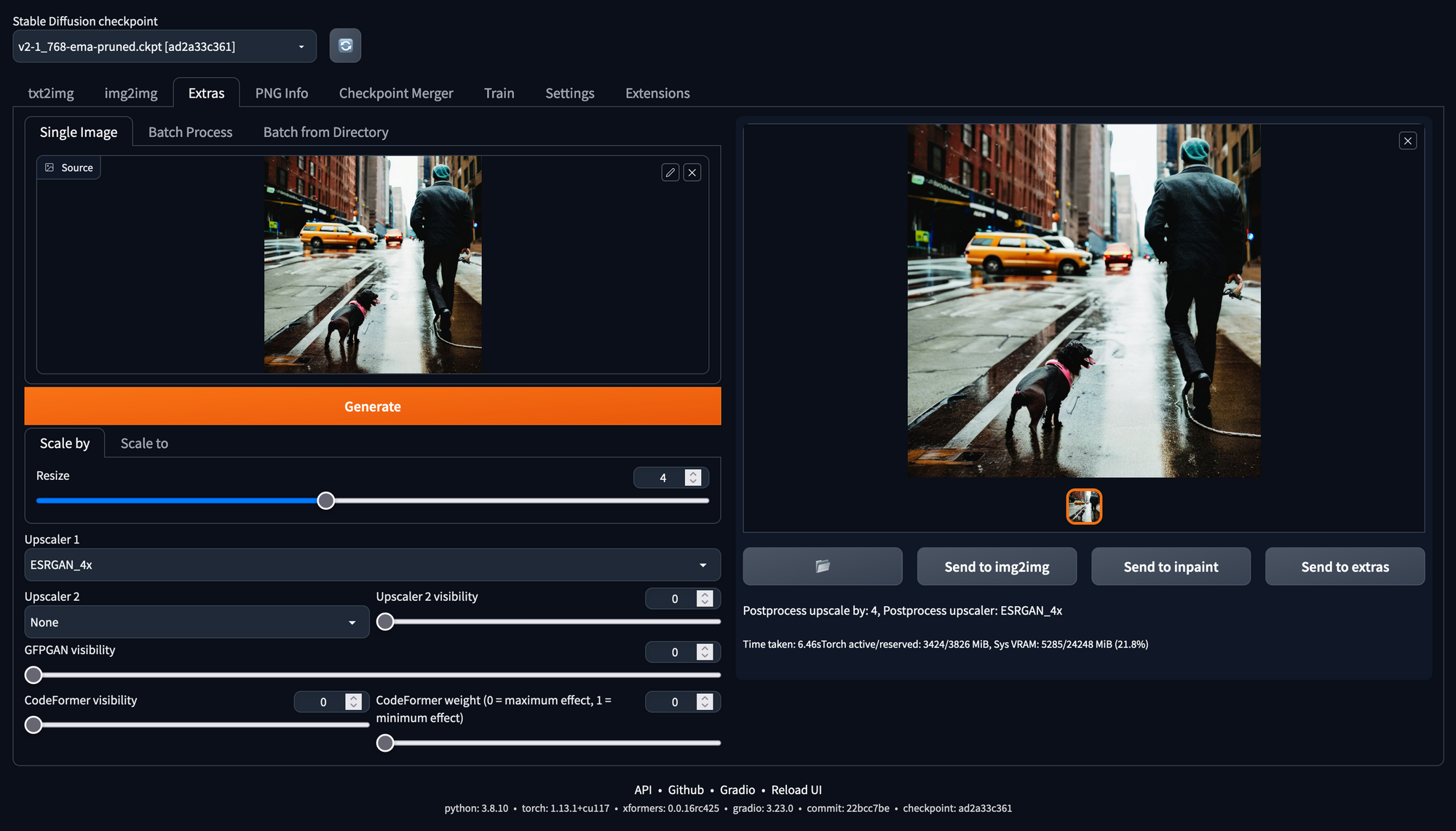
Task: Open the Upscaler 2 None dropdown
Action: (197, 623)
